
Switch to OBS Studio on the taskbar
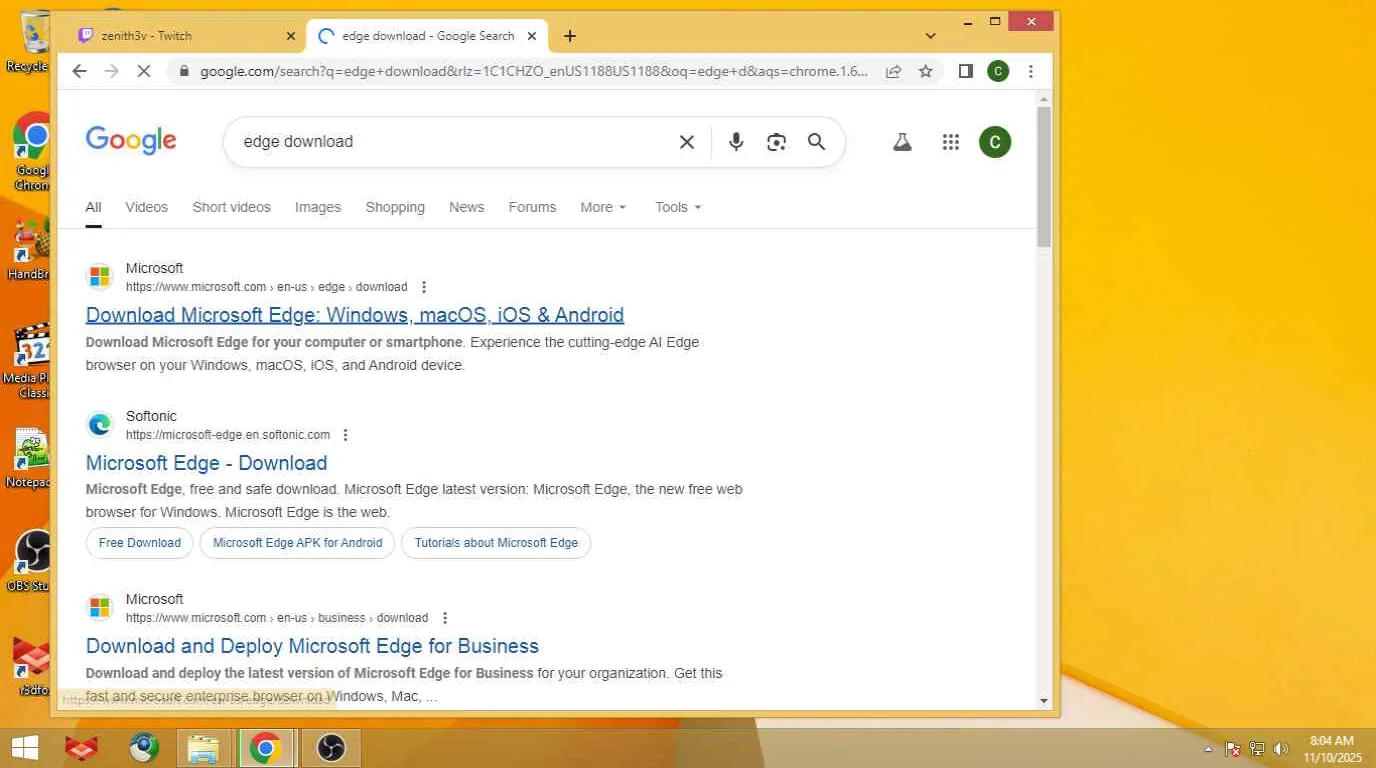click(x=331, y=748)
